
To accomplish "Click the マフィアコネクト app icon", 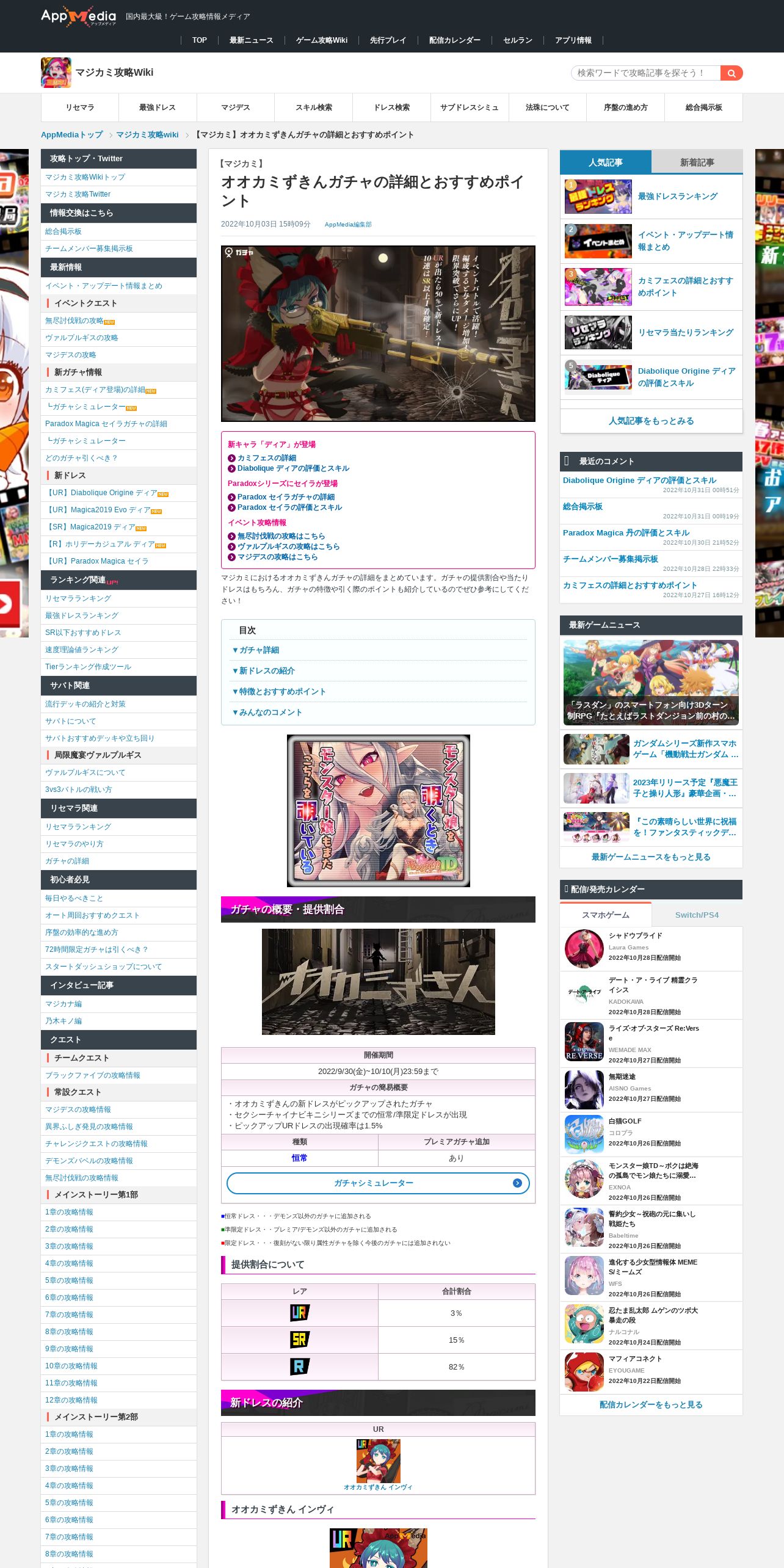I will point(584,1372).
